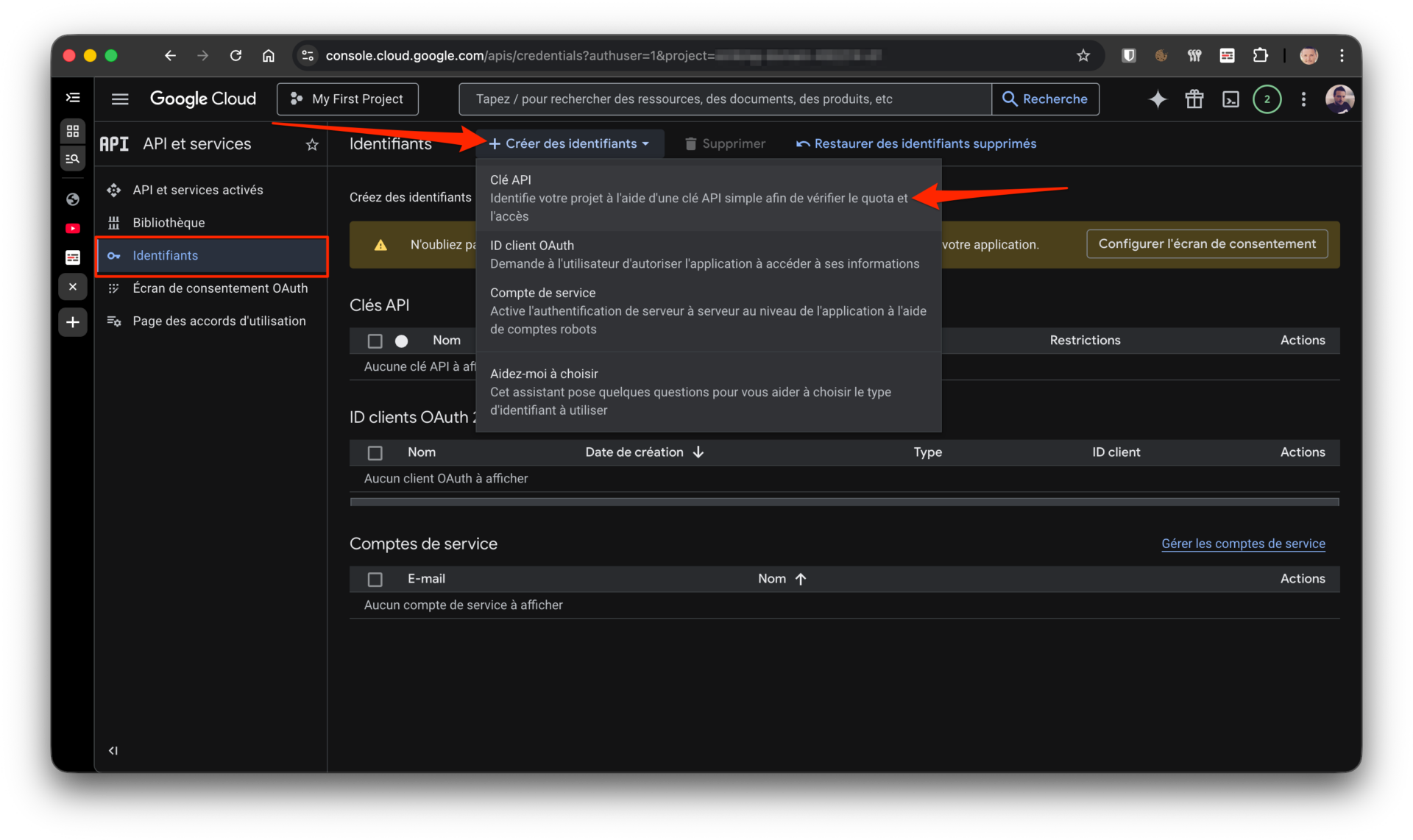This screenshot has width=1413, height=840.
Task: Open the browser three-dot menu
Action: click(1342, 55)
